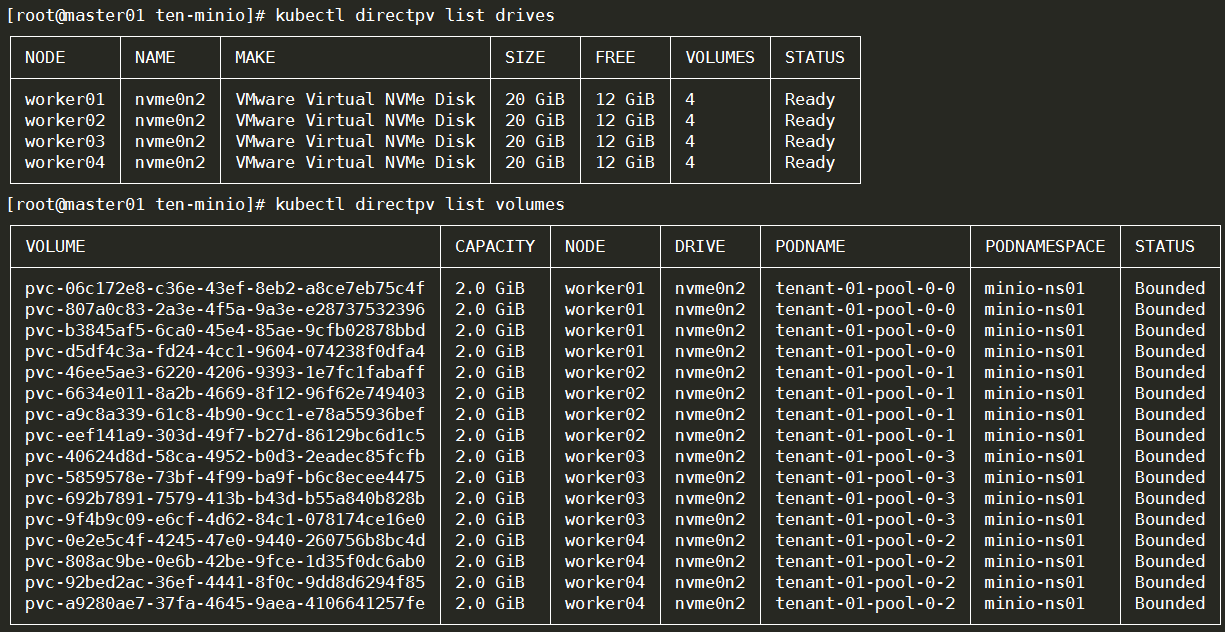This screenshot has width=1225, height=632.
Task: Select volume pvc-a9280ae7-37fa-4645-9aea-4106641257fe
Action: pyautogui.click(x=225, y=603)
